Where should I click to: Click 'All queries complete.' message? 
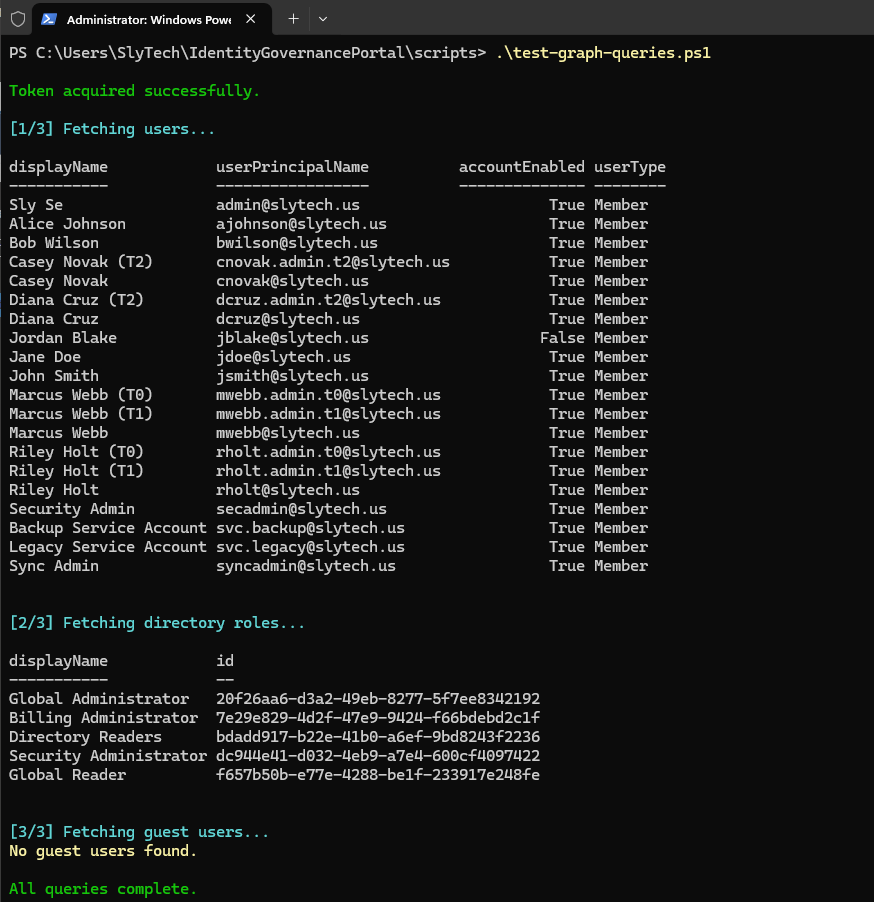pos(103,889)
